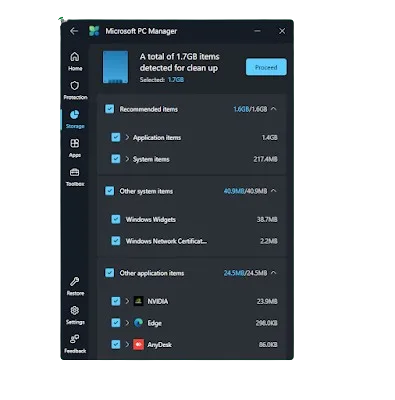Uncheck the NVIDIA checkbox
Screen dimensions: 395x400
(115, 301)
